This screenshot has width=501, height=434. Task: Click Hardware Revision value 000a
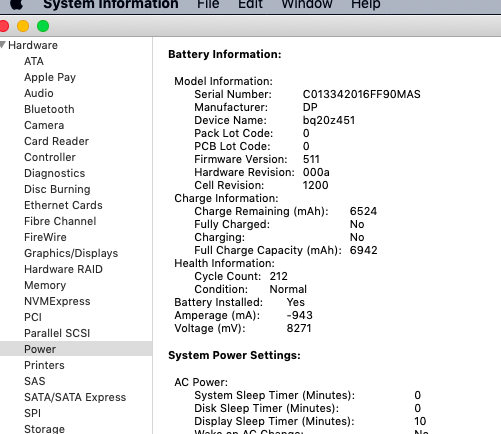tap(316, 172)
